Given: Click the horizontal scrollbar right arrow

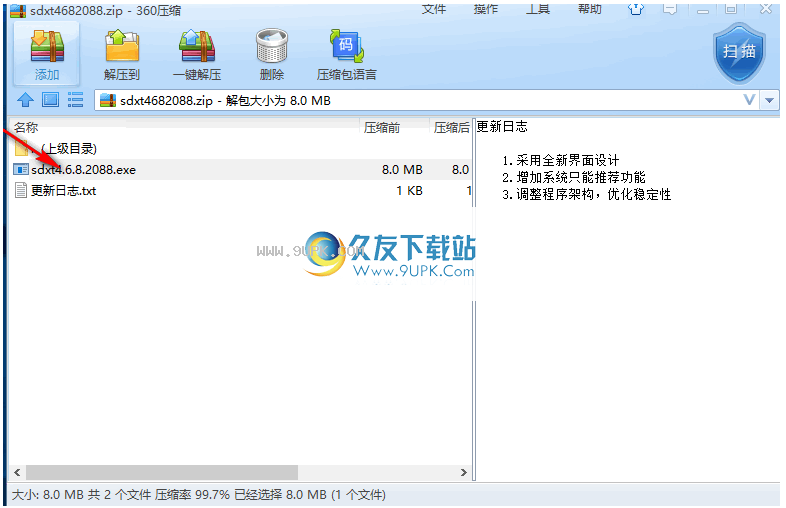Looking at the screenshot, I should point(464,472).
